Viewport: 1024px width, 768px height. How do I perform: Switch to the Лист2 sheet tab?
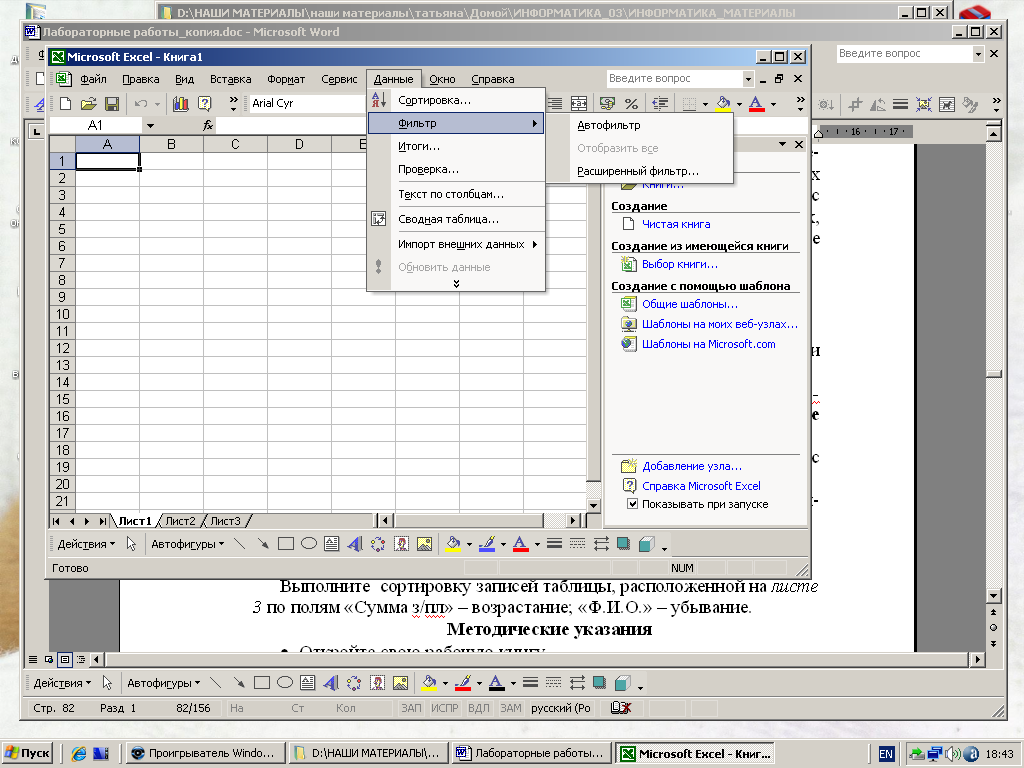click(180, 520)
